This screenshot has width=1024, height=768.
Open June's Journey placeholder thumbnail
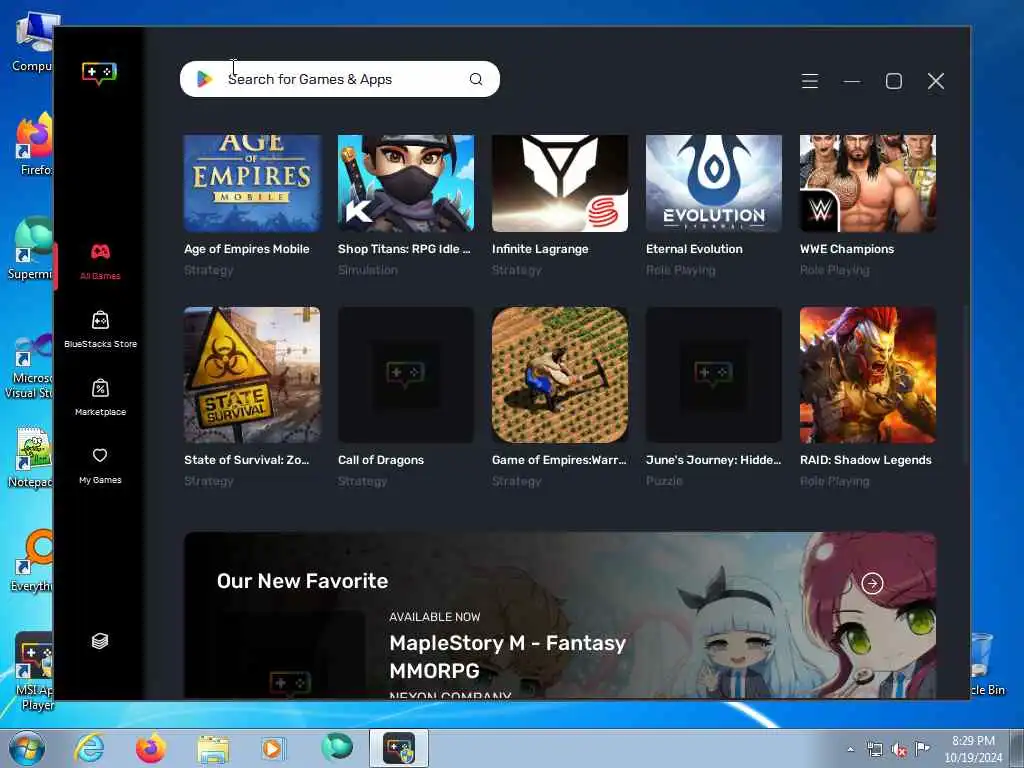pyautogui.click(x=714, y=375)
